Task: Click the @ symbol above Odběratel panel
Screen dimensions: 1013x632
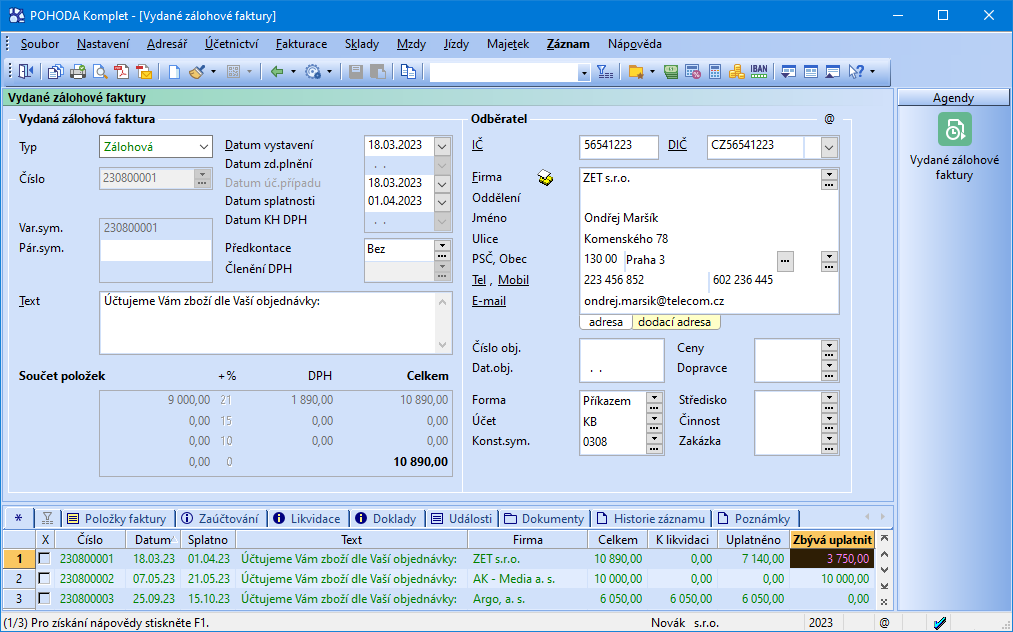Action: click(830, 119)
